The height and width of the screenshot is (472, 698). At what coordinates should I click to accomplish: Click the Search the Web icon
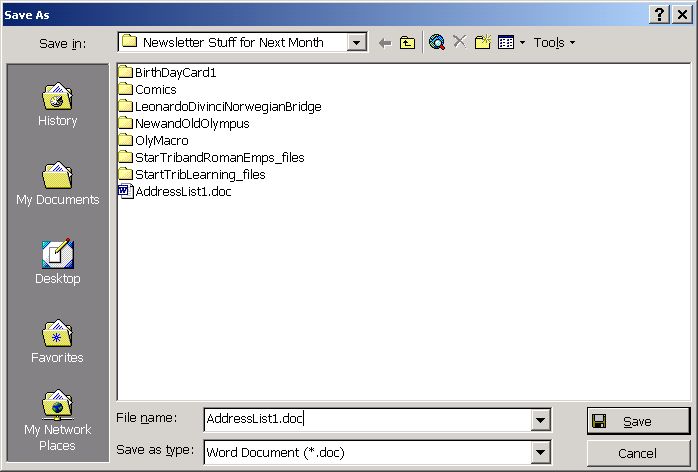[x=437, y=42]
